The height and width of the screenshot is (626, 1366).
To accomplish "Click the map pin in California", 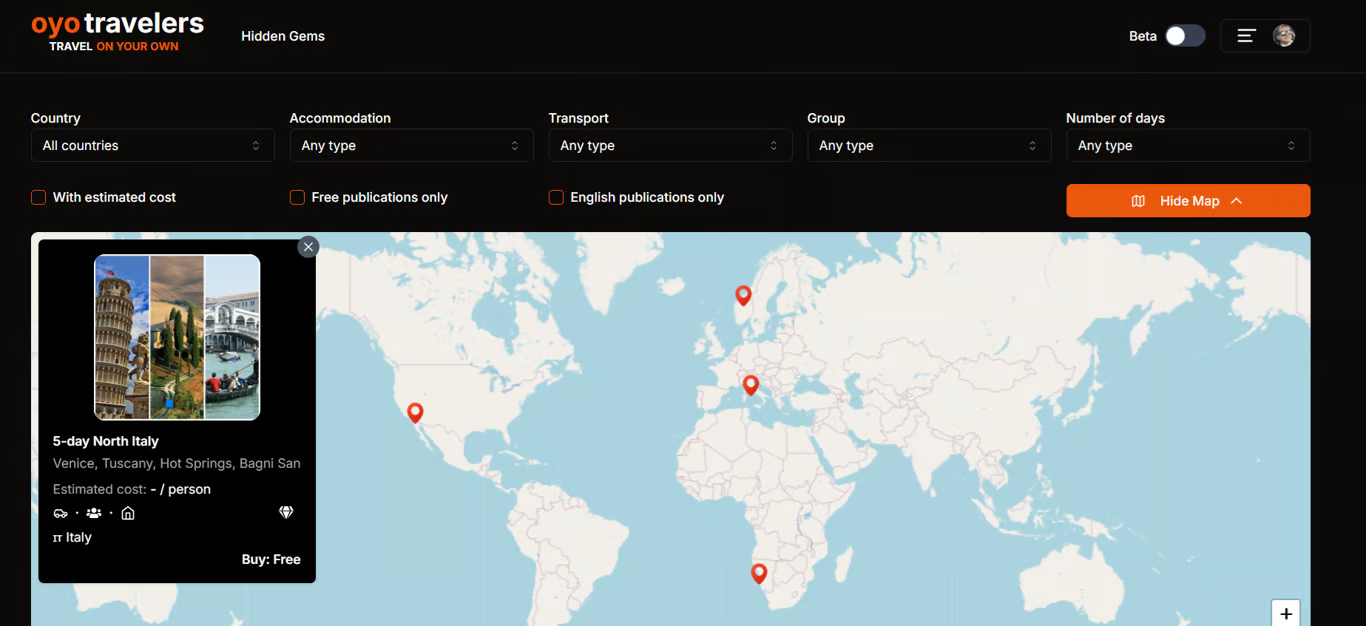I will [x=415, y=412].
